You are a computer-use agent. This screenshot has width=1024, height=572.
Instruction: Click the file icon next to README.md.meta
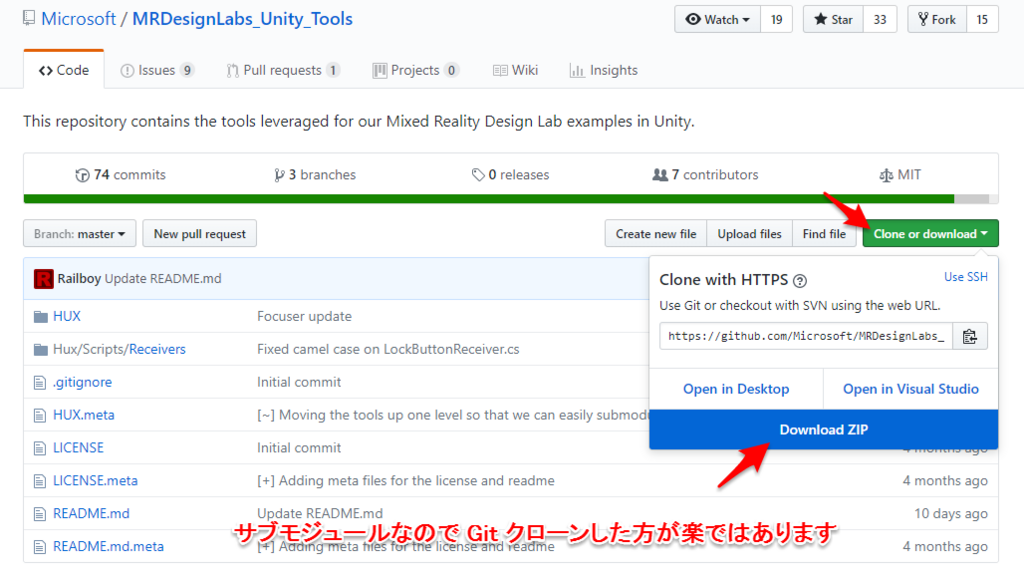(40, 547)
